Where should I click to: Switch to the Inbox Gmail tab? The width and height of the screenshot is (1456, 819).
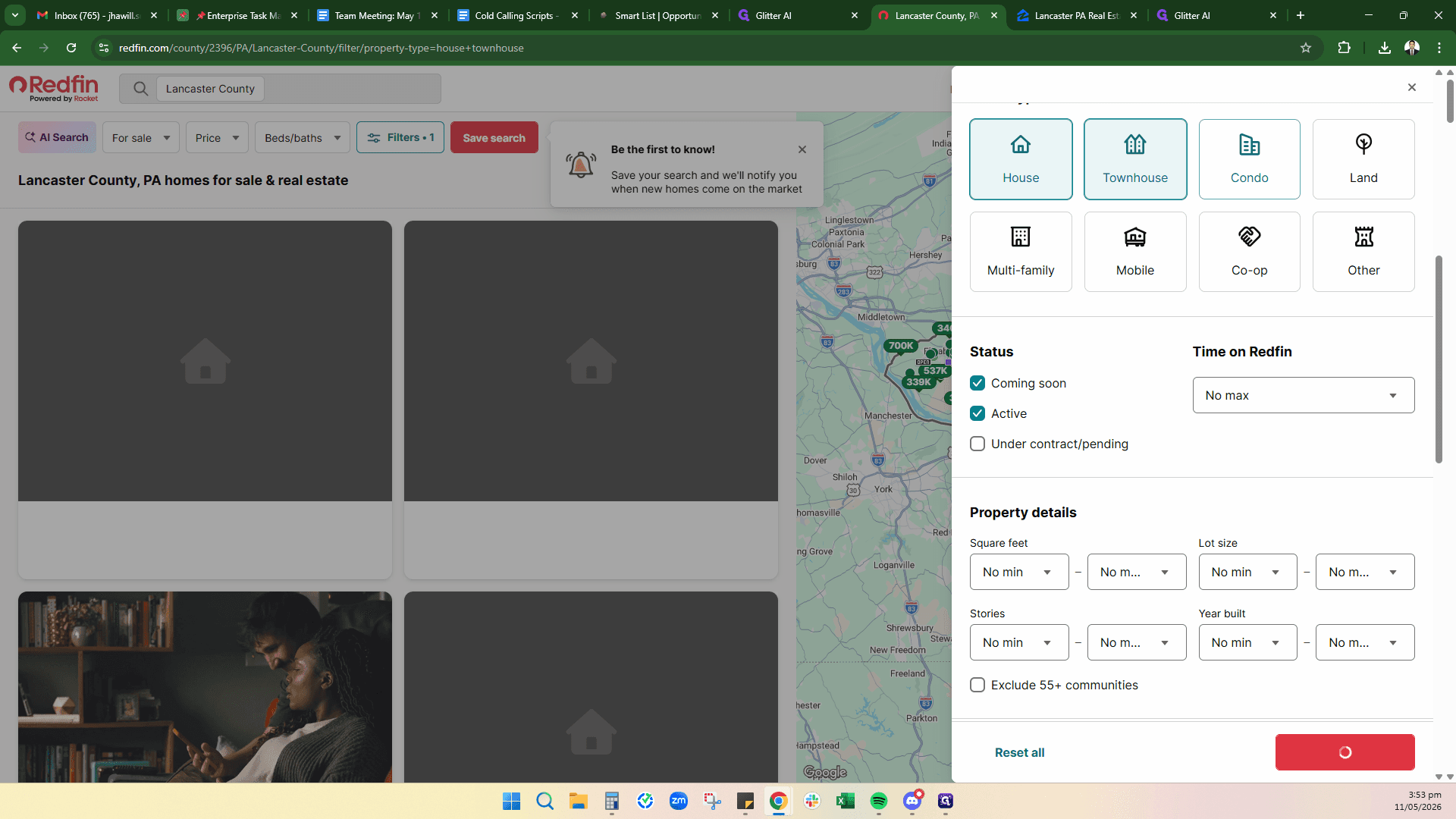pyautogui.click(x=97, y=15)
